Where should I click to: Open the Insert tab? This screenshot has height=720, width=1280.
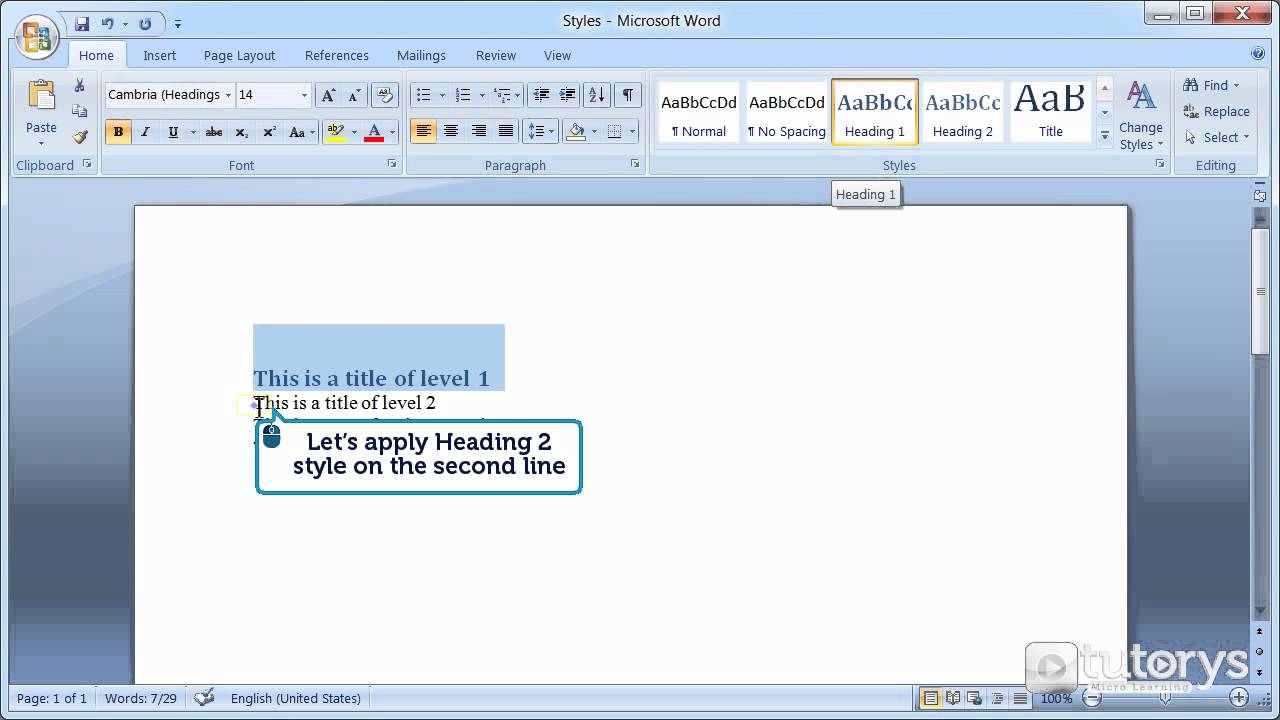click(x=159, y=55)
